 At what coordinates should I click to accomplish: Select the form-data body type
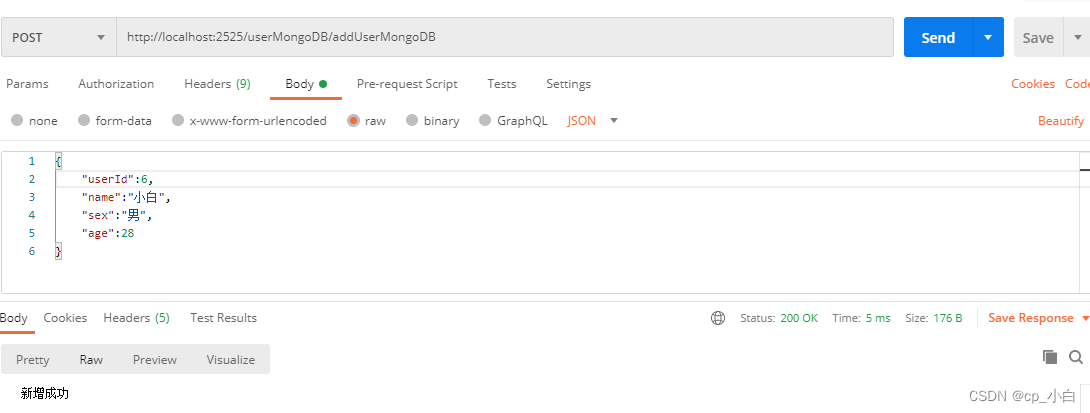point(115,121)
